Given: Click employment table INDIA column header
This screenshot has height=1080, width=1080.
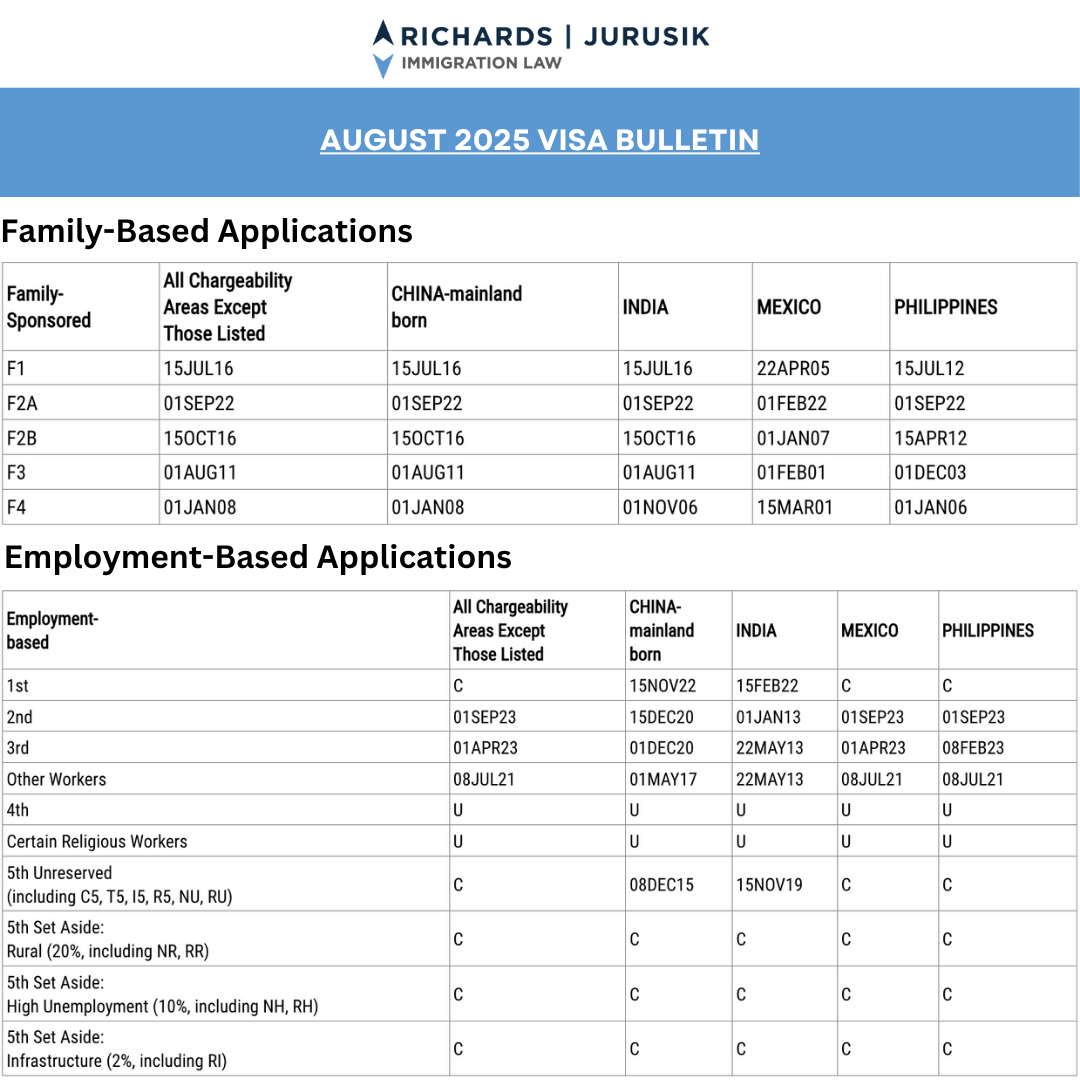Looking at the screenshot, I should point(756,630).
